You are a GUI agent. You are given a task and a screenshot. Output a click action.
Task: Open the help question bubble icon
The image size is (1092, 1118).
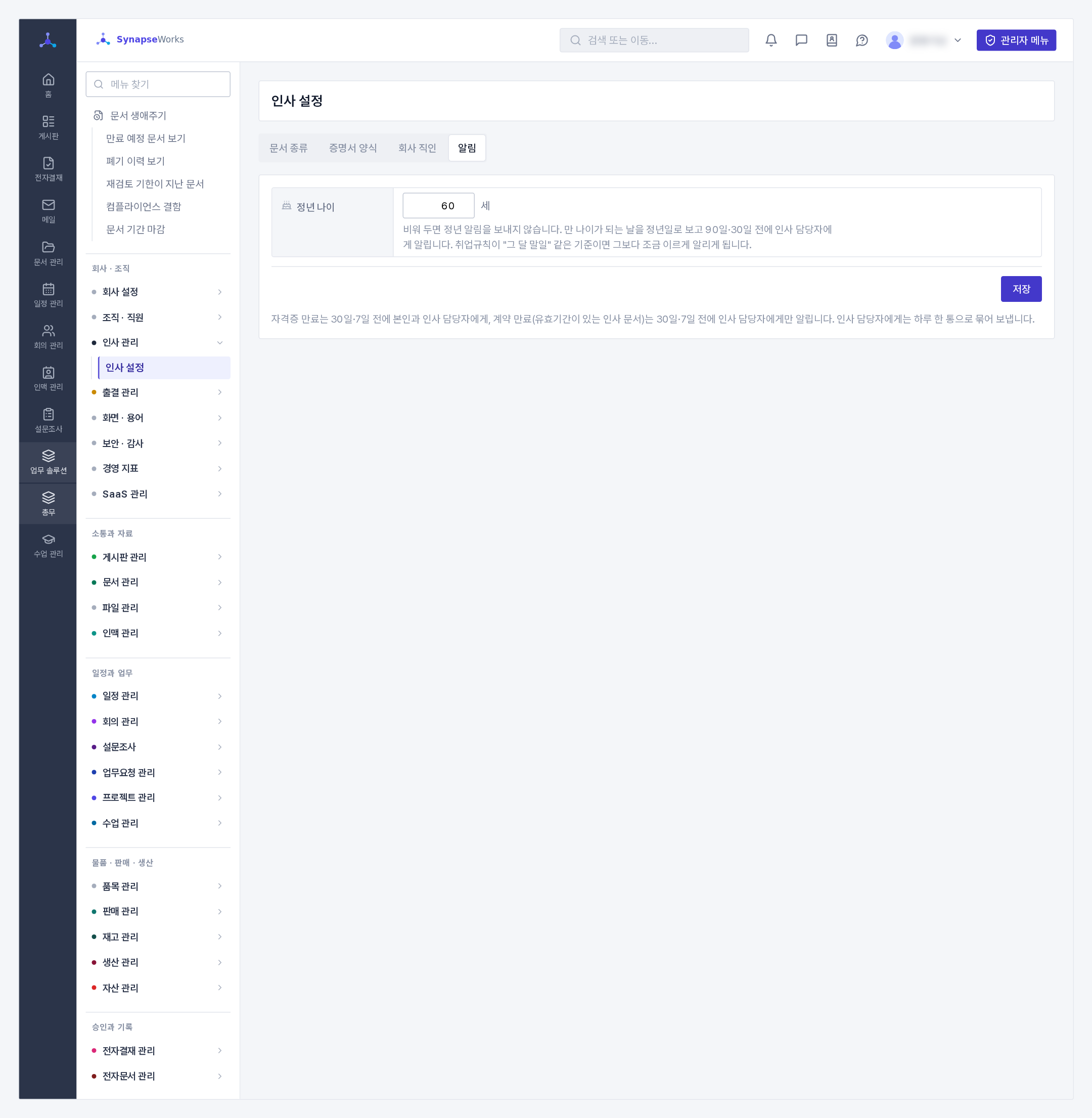861,40
